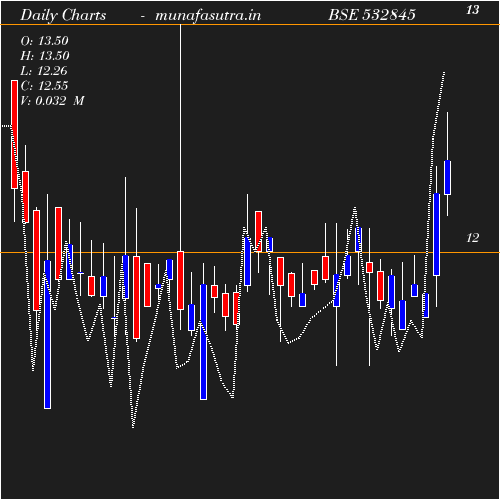Click the 'BSE 532845' stock code
The height and width of the screenshot is (500, 500).
[372, 15]
